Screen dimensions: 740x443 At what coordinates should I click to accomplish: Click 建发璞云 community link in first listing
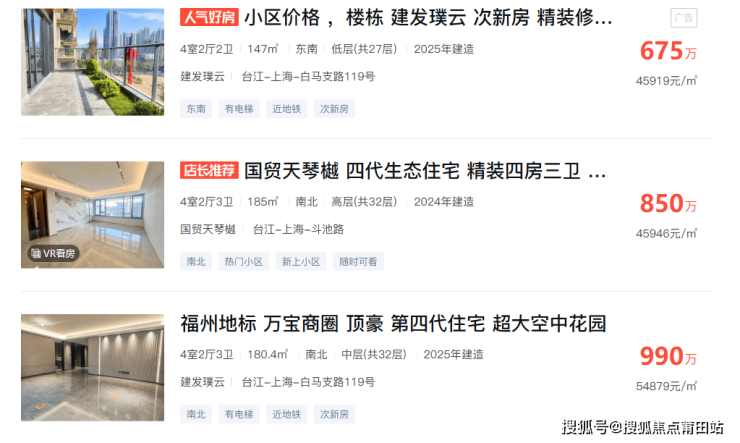[x=202, y=76]
